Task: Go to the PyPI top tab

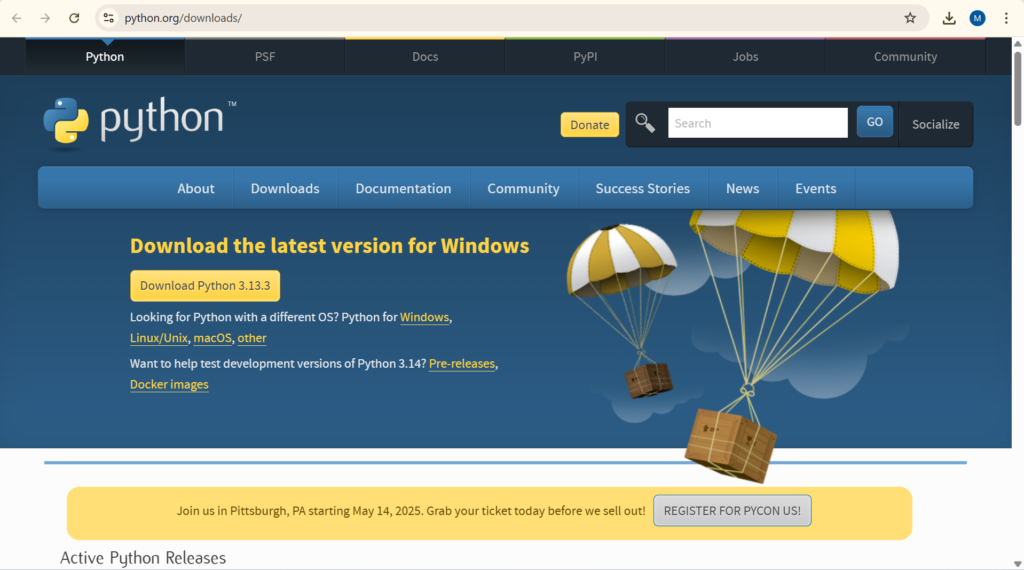Action: pos(585,57)
